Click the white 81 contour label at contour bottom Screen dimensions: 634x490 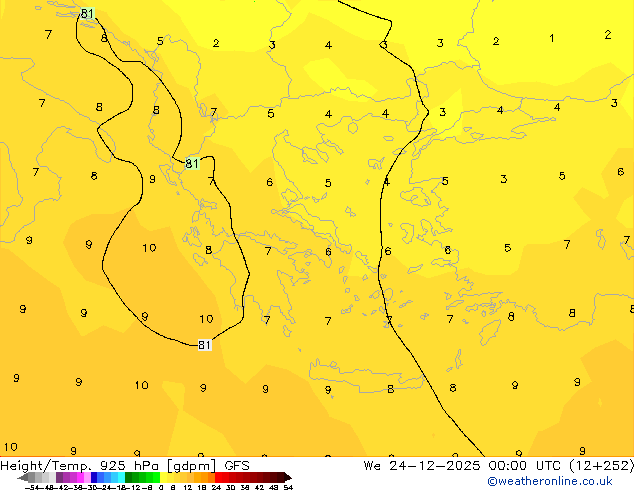(205, 345)
